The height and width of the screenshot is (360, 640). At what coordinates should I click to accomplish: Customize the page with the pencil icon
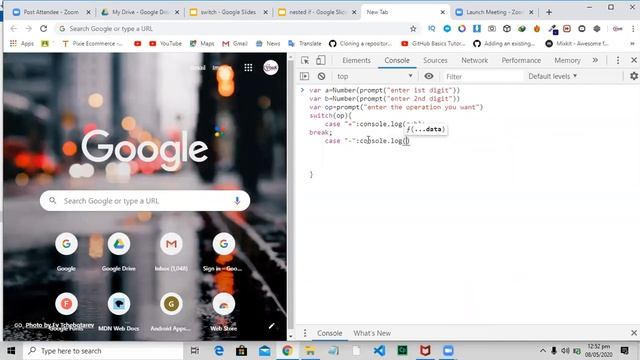[271, 326]
